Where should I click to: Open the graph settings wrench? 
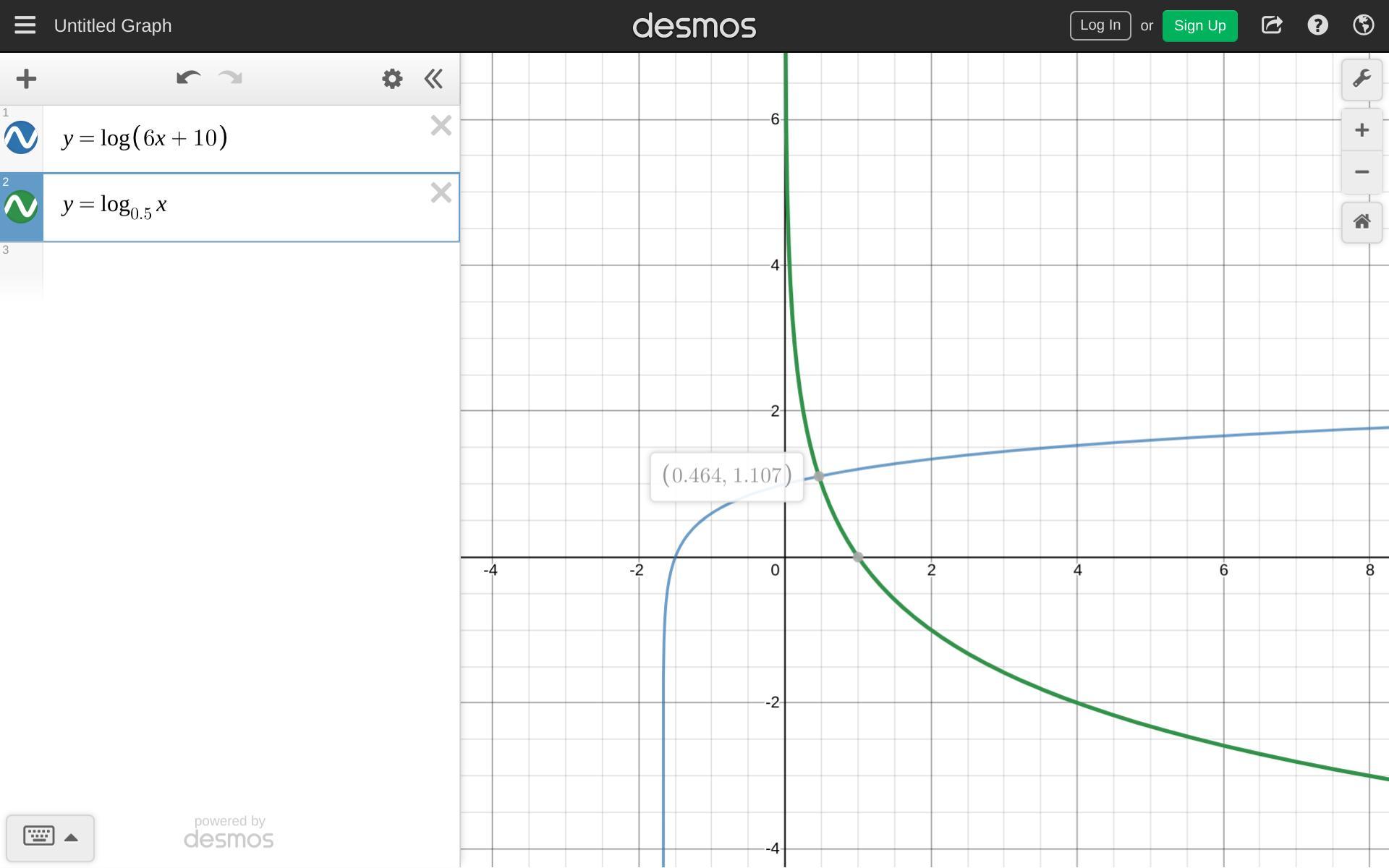pyautogui.click(x=1362, y=79)
